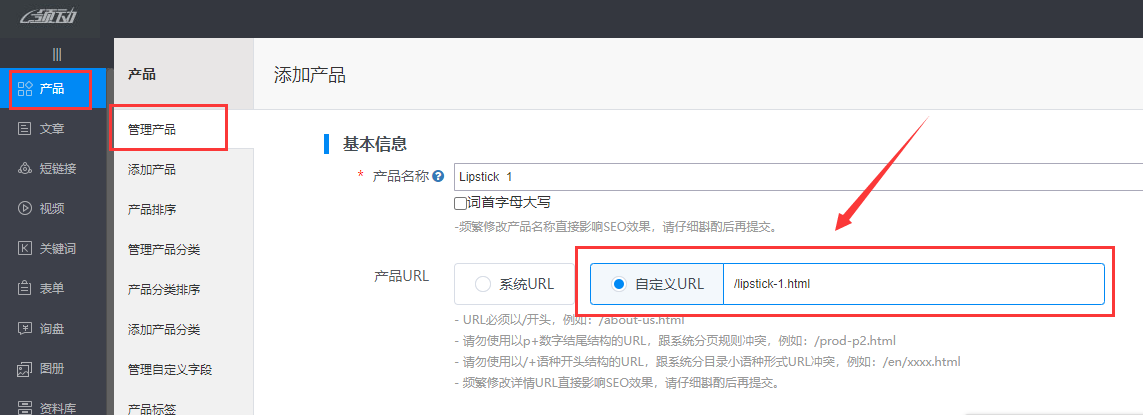Click the album picture icon
This screenshot has height=415, width=1143.
pyautogui.click(x=25, y=369)
